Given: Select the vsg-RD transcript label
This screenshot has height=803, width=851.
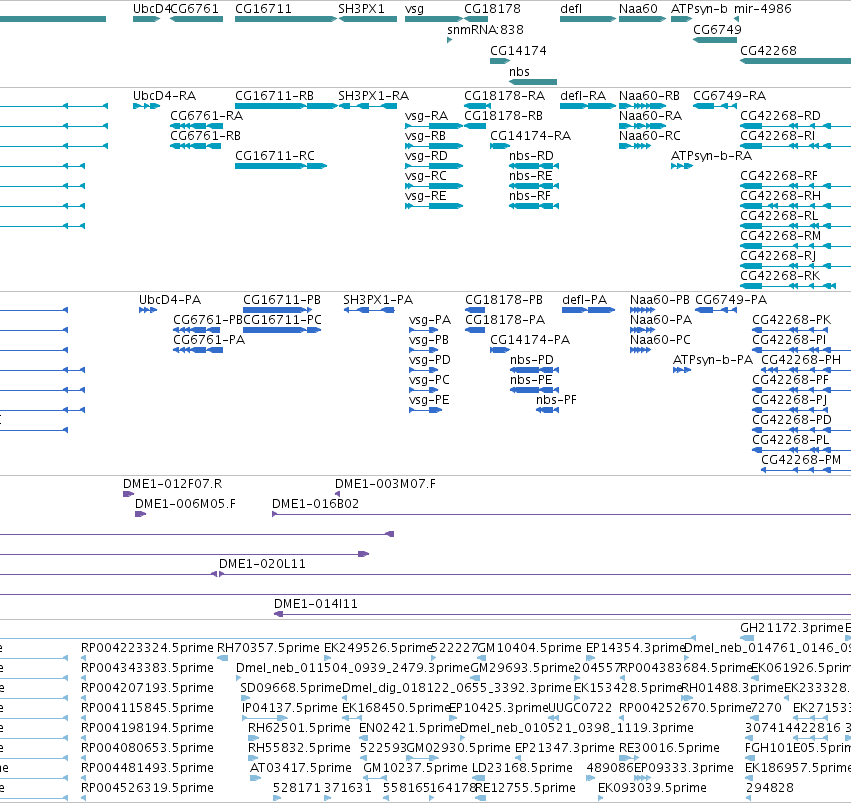Looking at the screenshot, I should point(426,156).
